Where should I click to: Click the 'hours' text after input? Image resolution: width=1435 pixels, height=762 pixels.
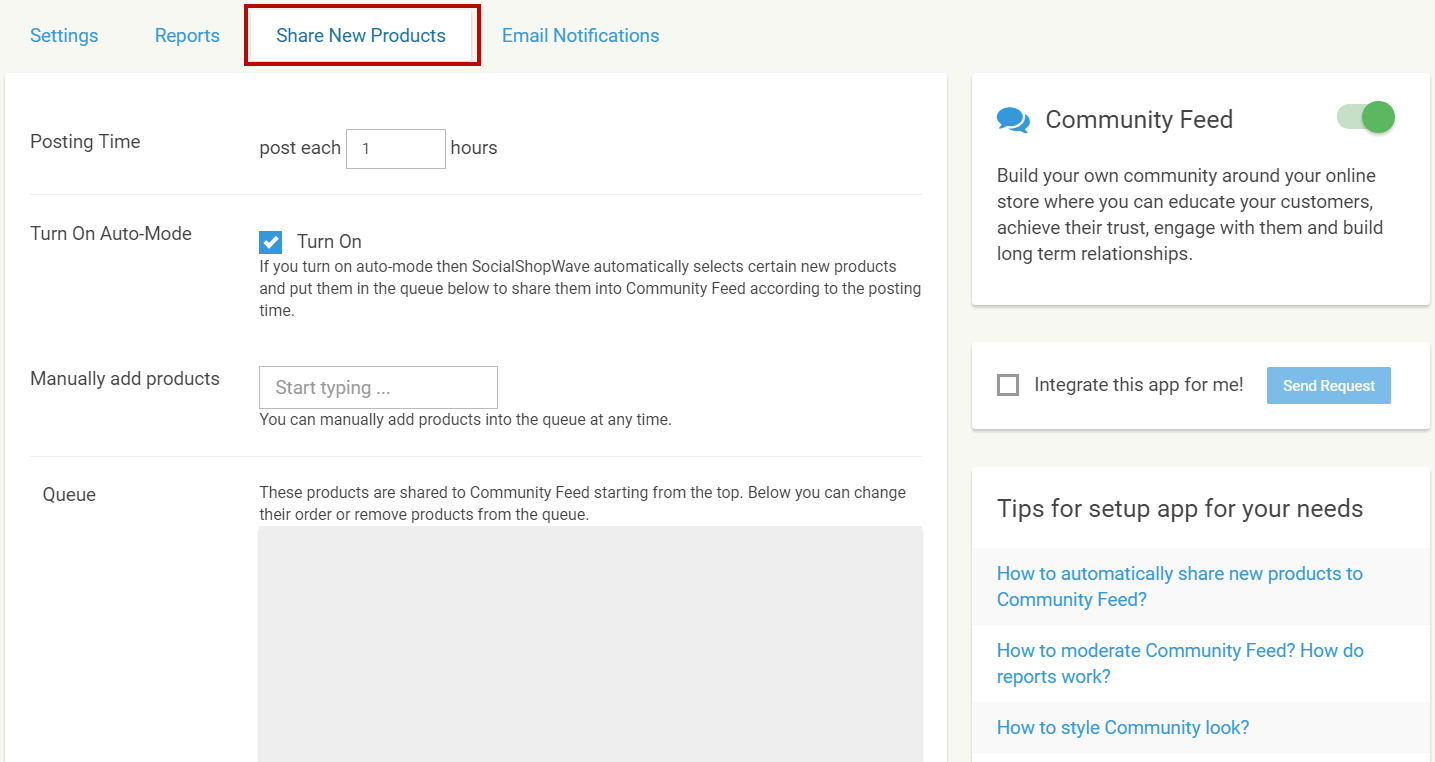pos(474,148)
